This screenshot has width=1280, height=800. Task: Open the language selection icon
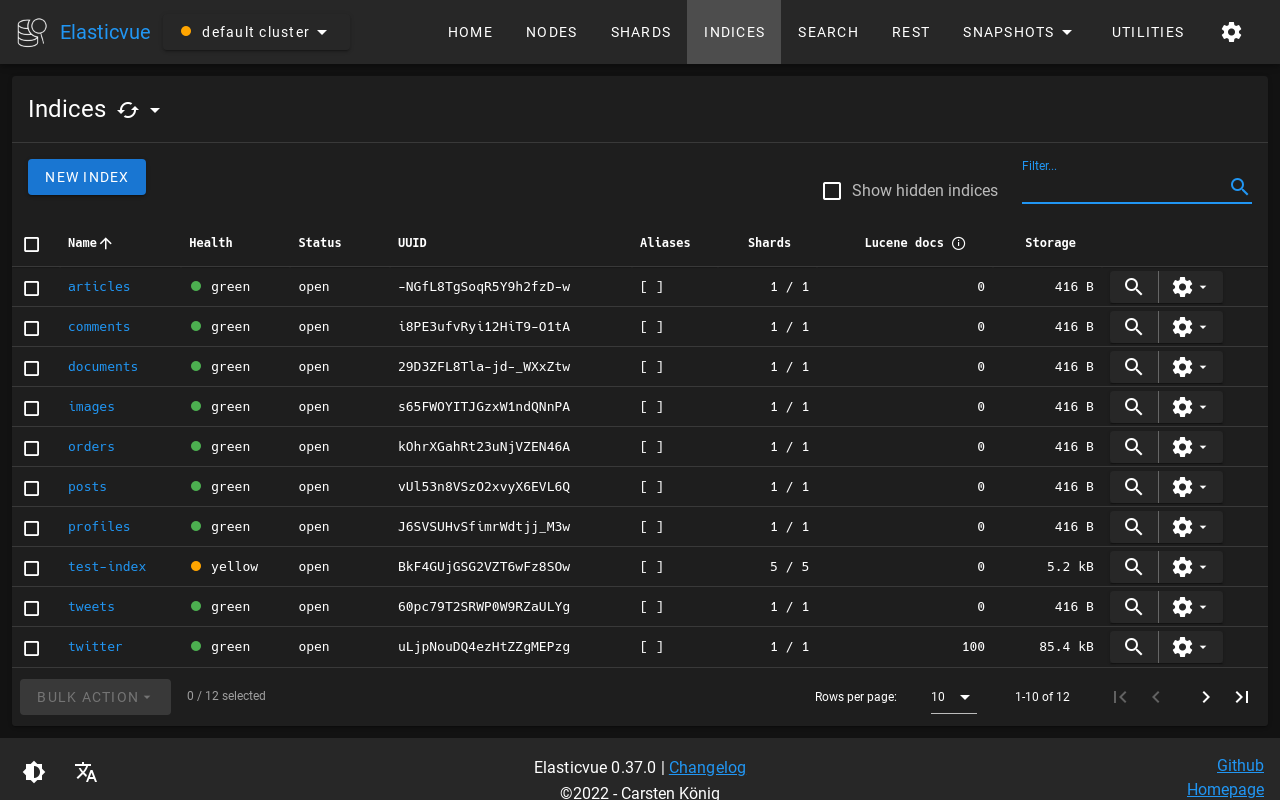(86, 772)
